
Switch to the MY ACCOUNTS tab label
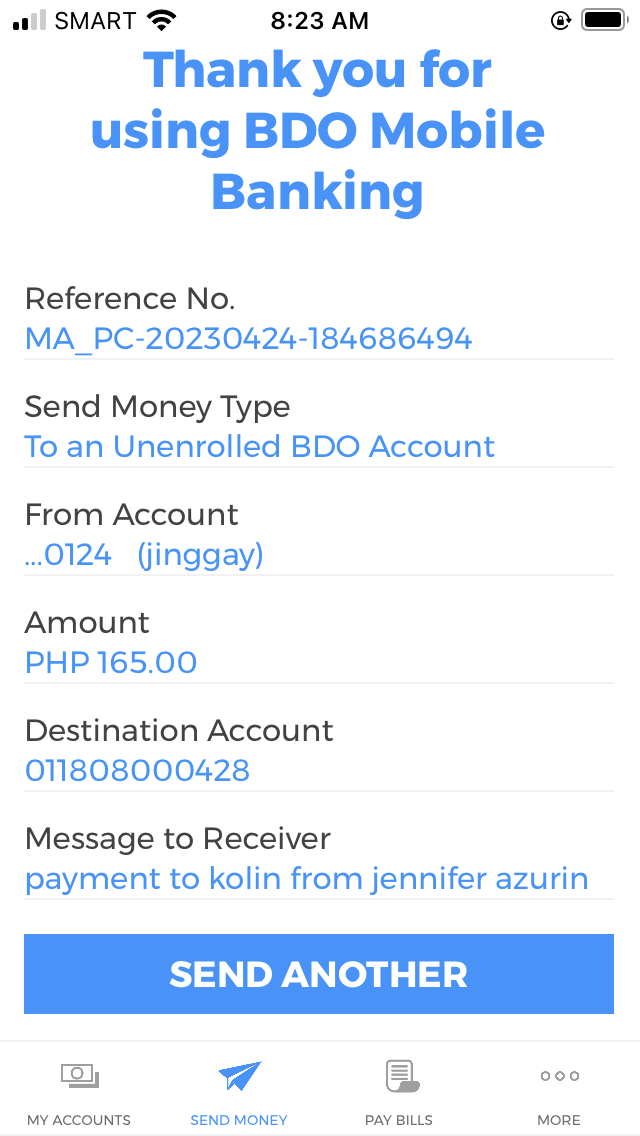(x=79, y=1120)
